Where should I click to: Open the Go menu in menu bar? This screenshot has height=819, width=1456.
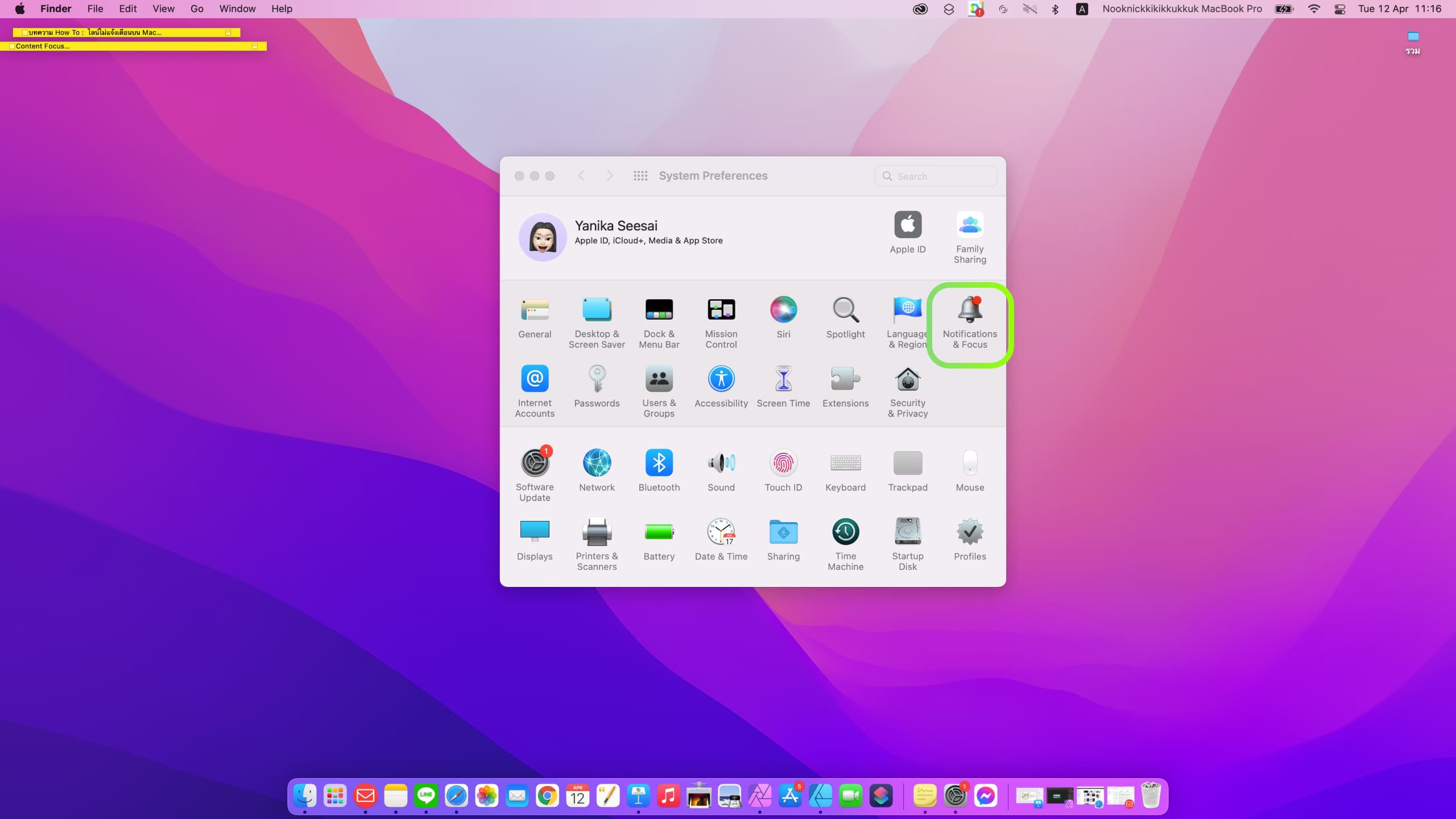(197, 9)
